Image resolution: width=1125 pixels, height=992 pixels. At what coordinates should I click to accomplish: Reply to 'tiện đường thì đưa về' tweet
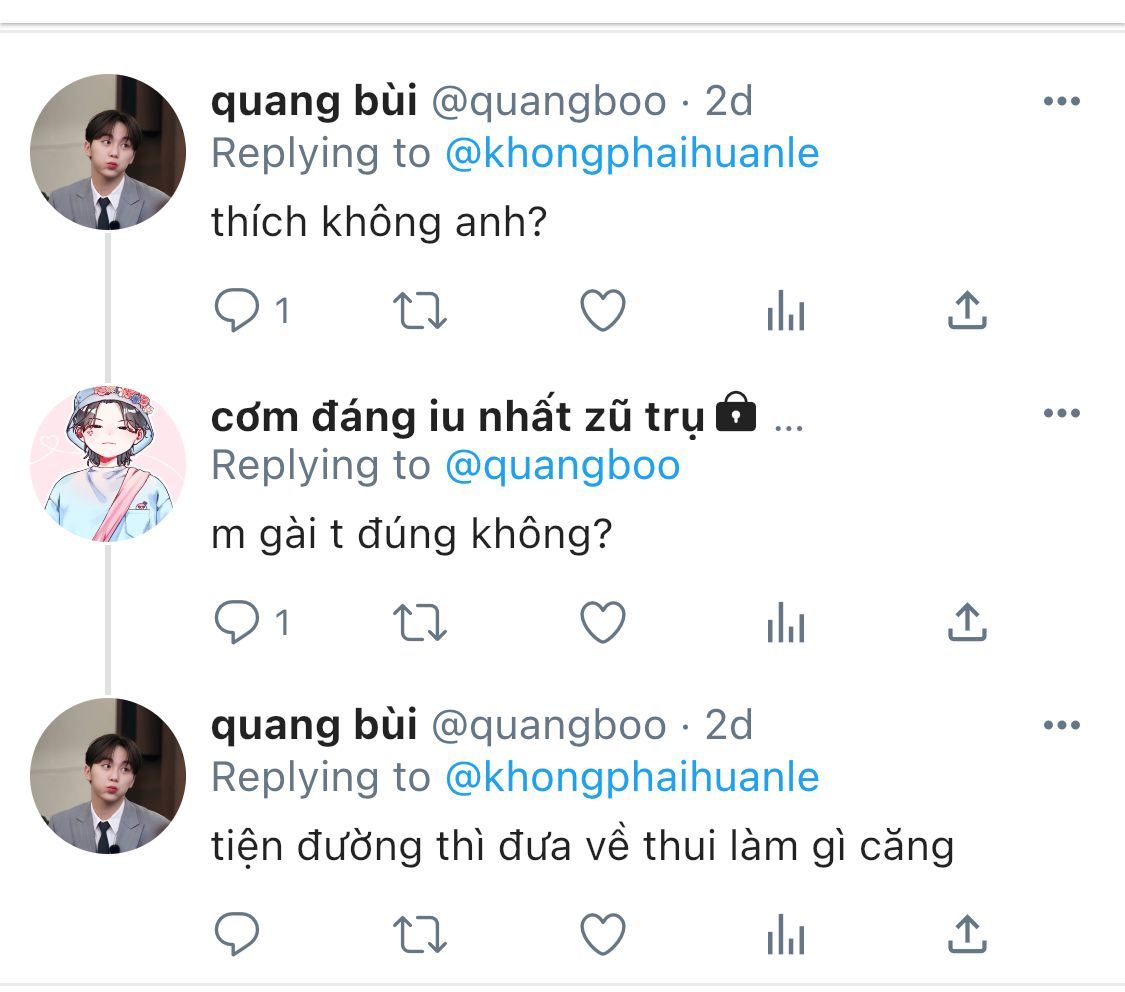click(237, 934)
